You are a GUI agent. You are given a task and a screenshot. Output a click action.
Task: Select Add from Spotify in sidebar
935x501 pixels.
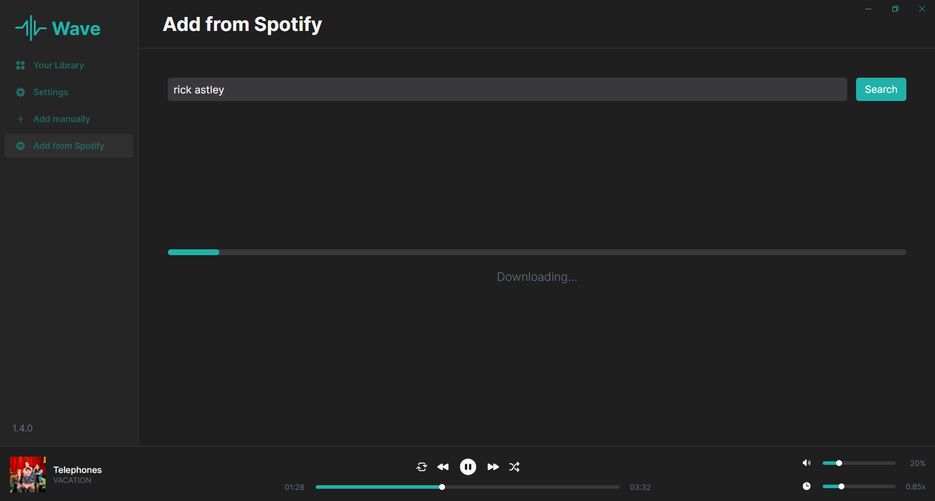68,146
